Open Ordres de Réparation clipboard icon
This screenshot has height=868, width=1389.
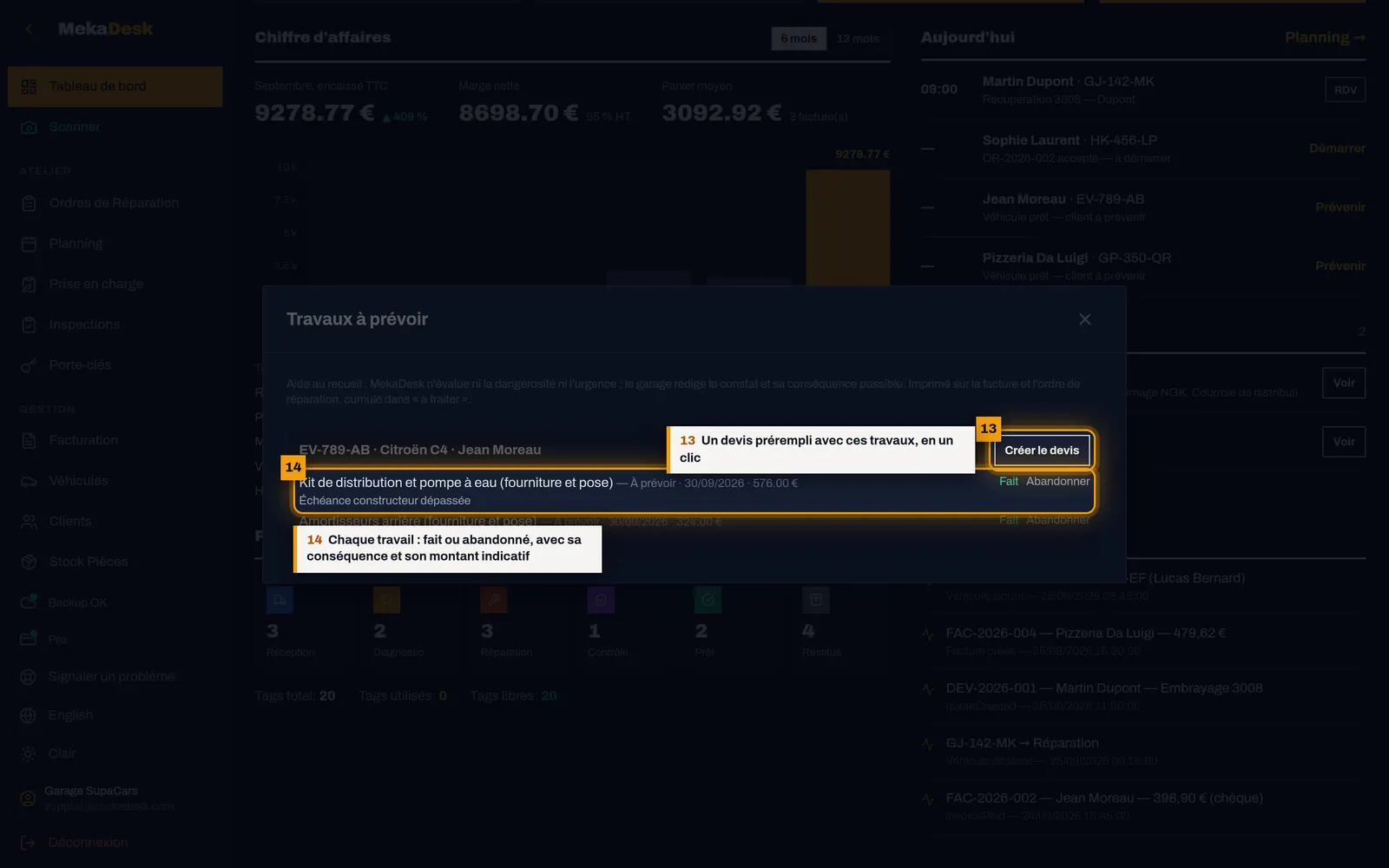(29, 203)
